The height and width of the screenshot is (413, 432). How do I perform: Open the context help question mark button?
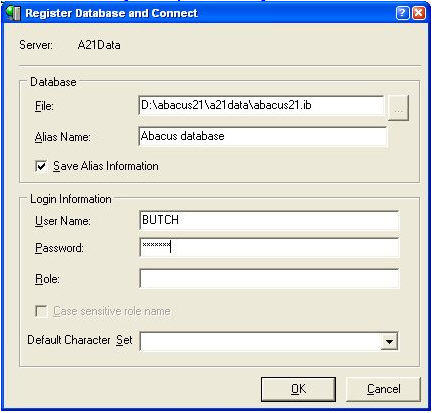402,13
